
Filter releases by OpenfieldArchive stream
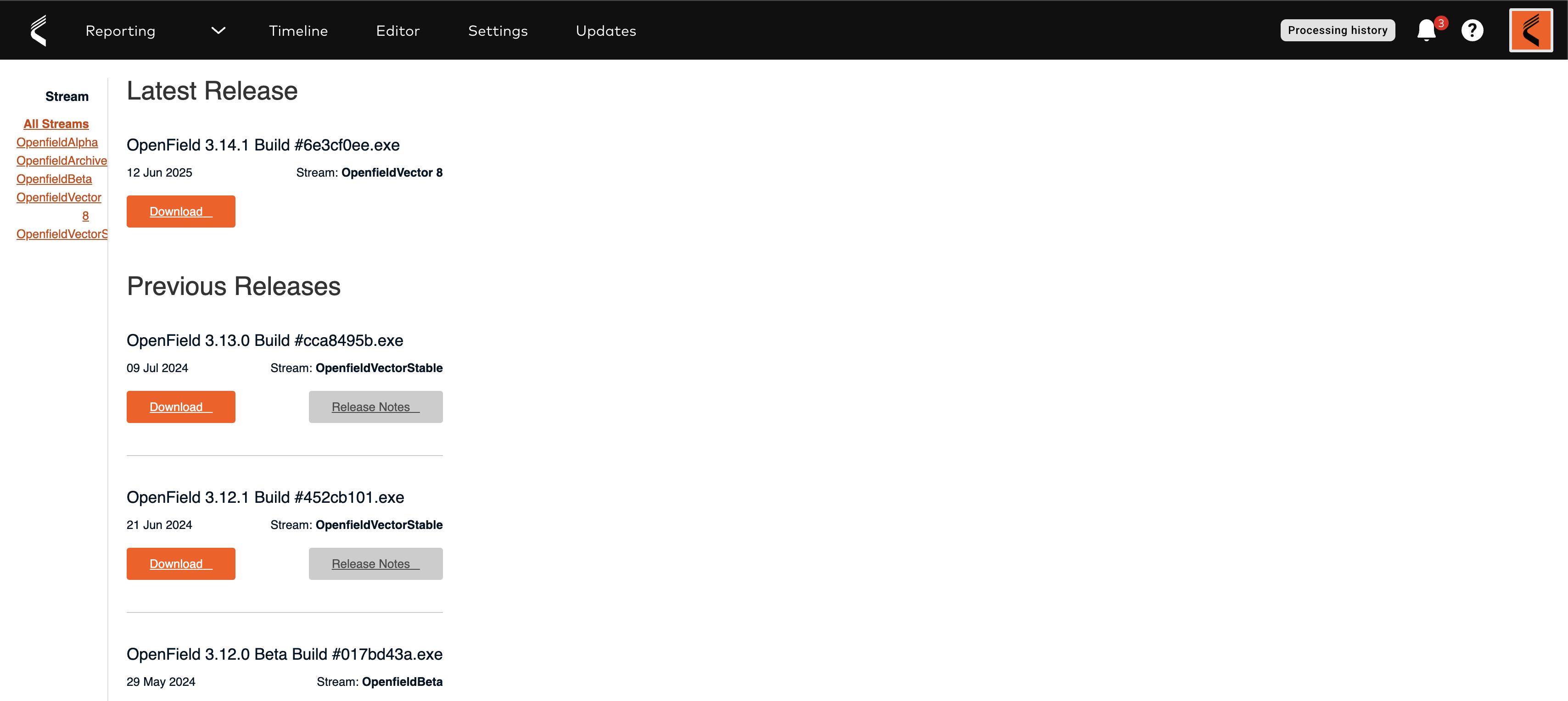(x=62, y=160)
